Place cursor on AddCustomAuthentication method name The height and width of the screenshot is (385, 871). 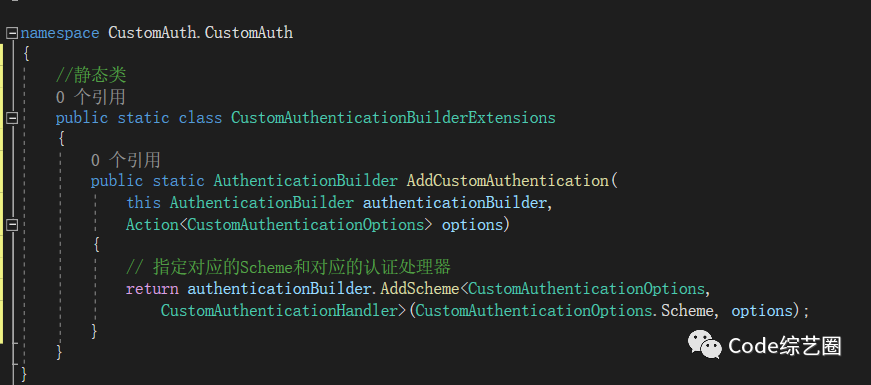pyautogui.click(x=508, y=182)
